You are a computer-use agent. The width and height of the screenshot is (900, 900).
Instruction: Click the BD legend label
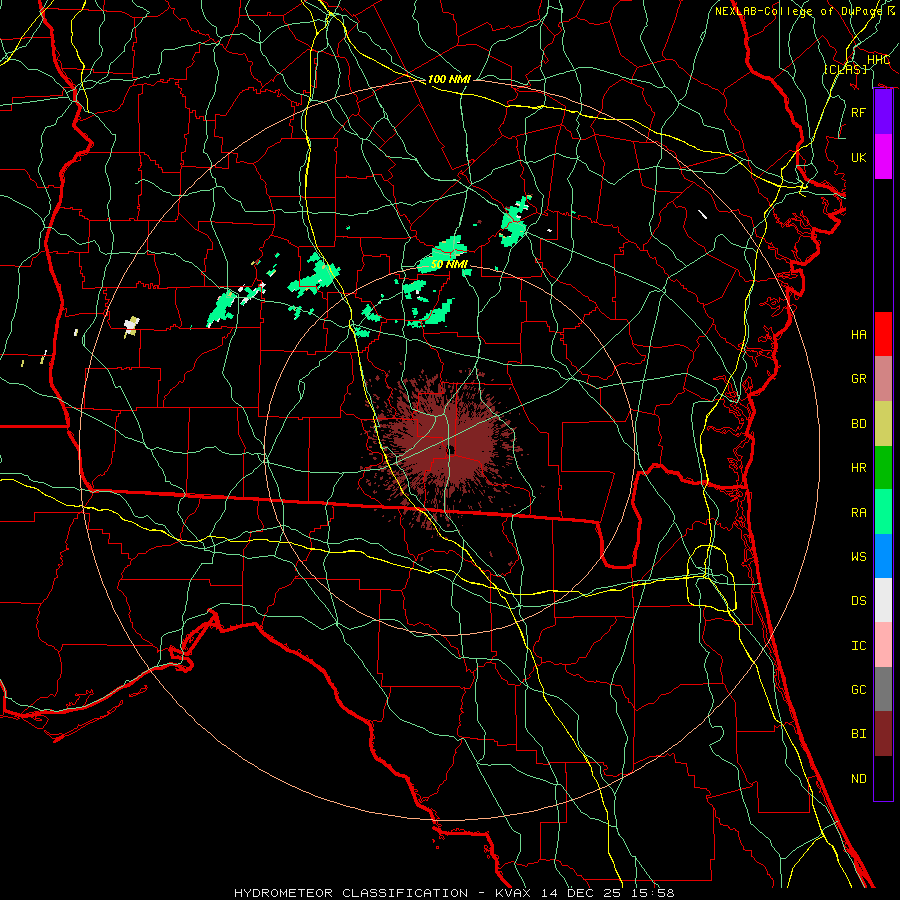click(x=858, y=424)
